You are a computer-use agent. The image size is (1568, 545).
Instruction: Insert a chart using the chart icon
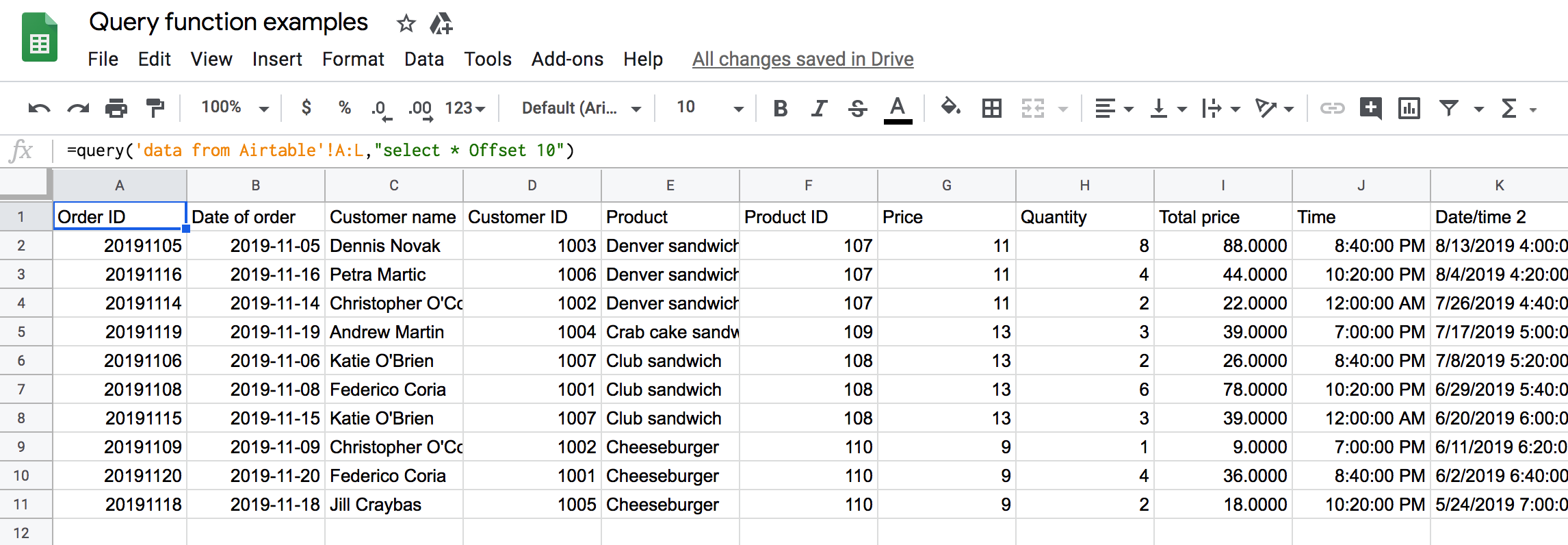click(x=1409, y=108)
